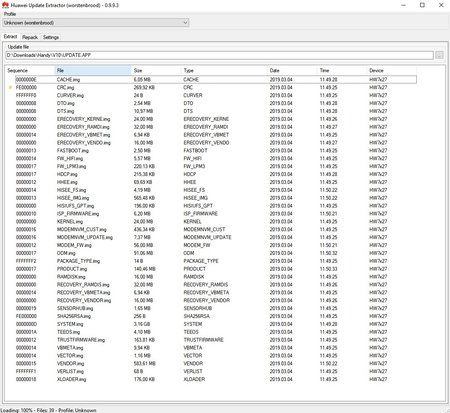Image resolution: width=450 pixels, height=413 pixels.
Task: Sort by the Sequence column header
Action: 31,70
